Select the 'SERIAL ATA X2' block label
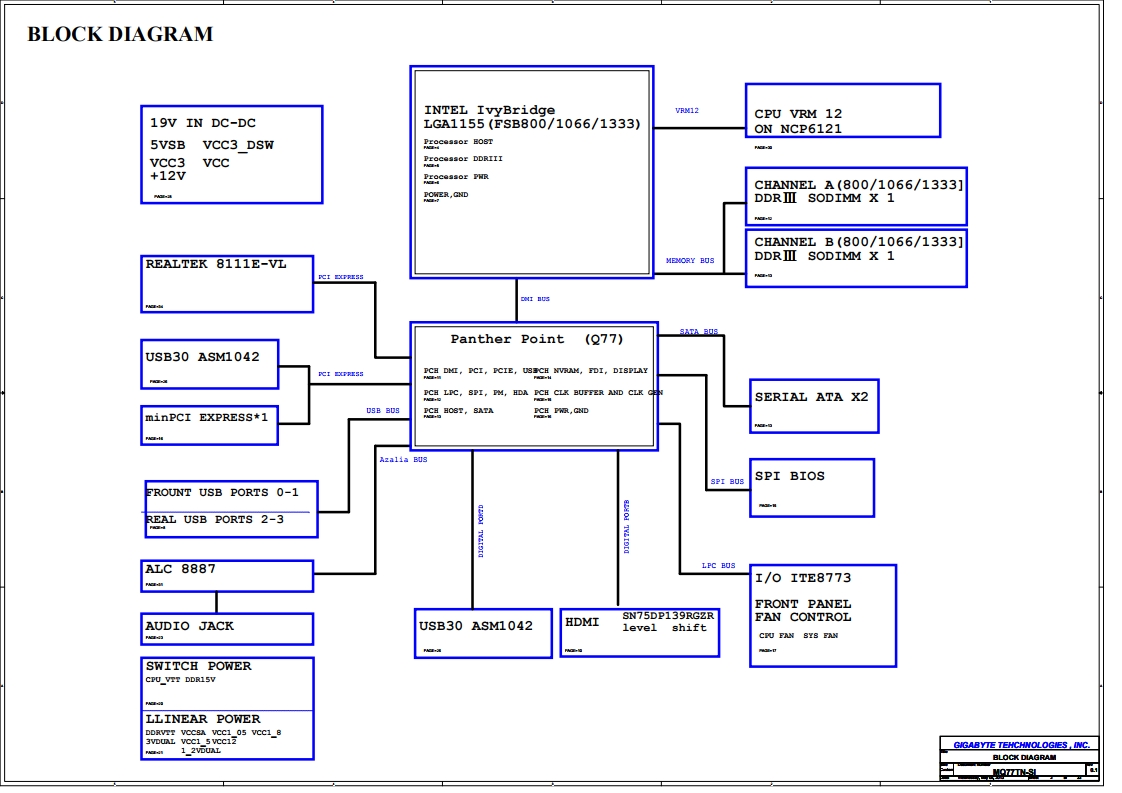1122x793 pixels. click(811, 397)
